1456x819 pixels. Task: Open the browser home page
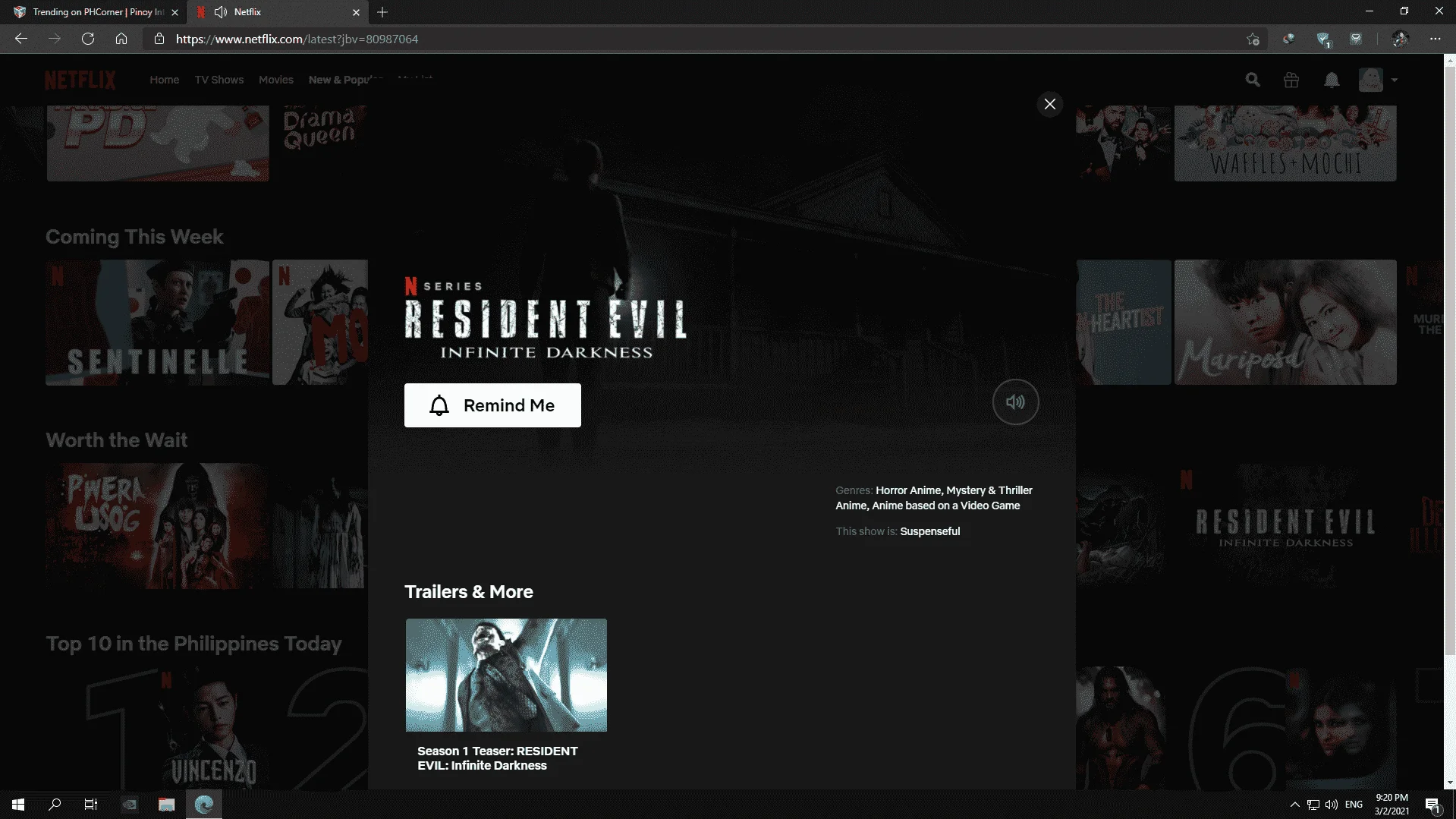(x=121, y=39)
